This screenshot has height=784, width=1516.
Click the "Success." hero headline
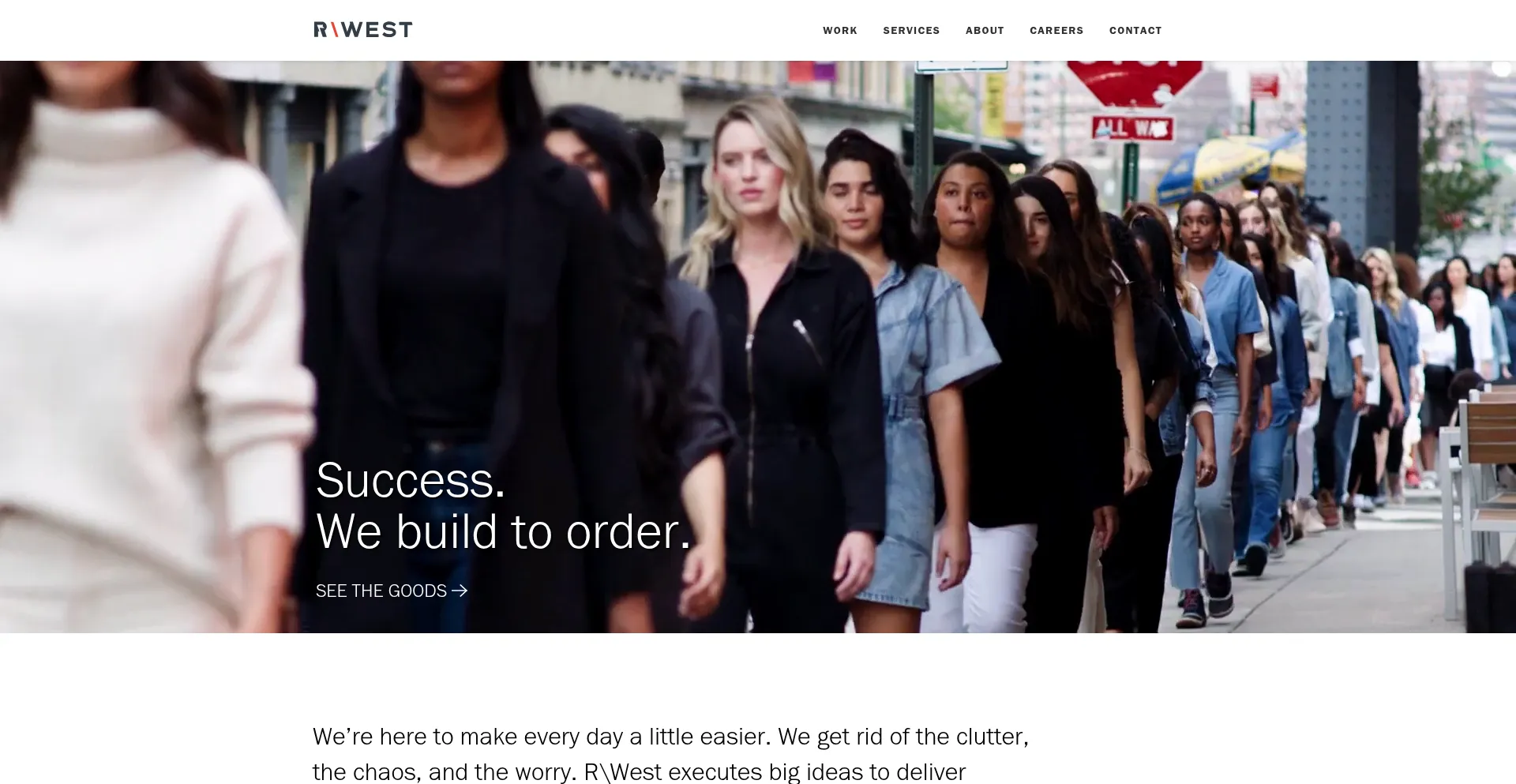point(411,480)
